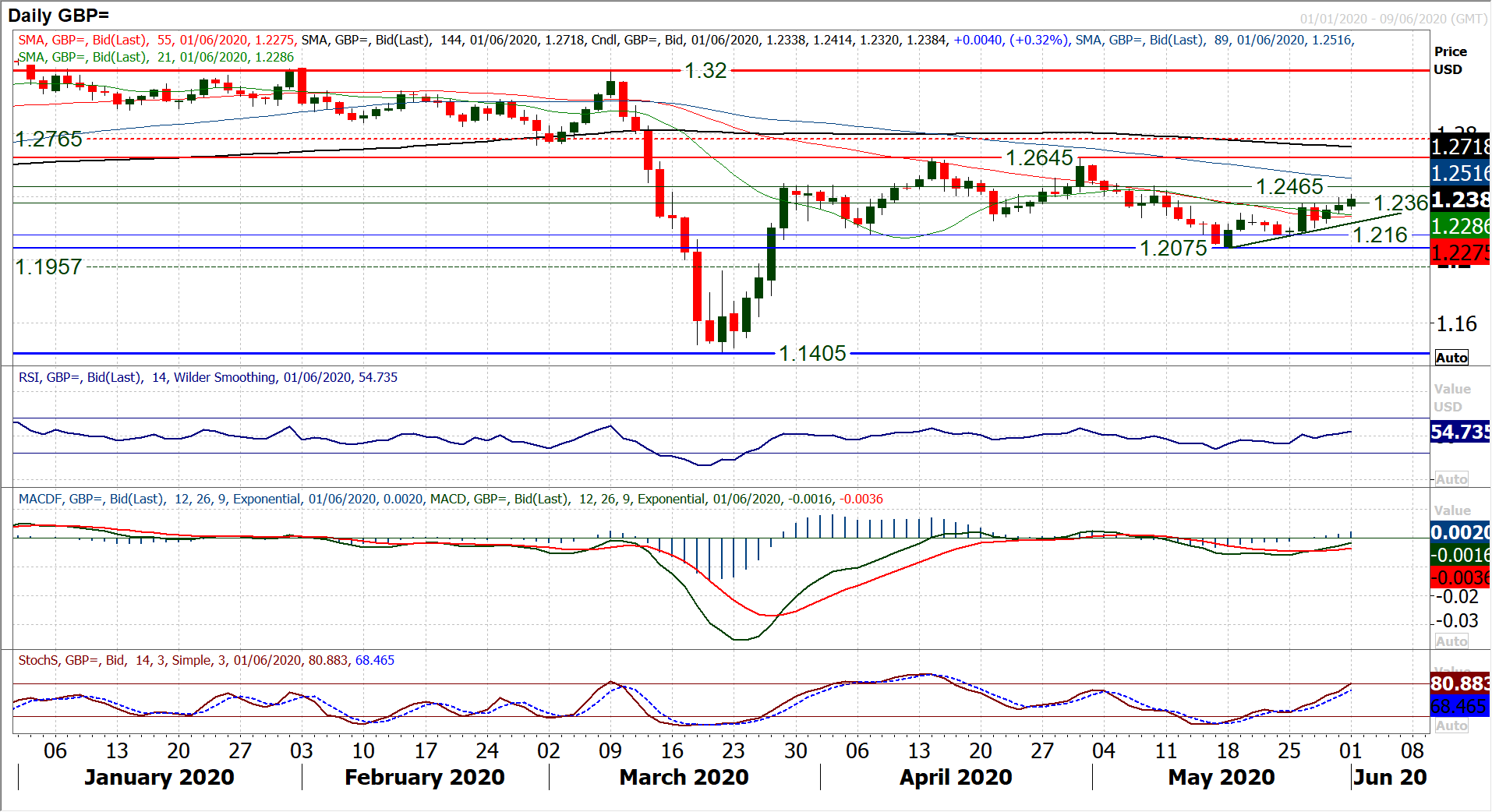Select the Daily GBP= chart title

coord(58,15)
